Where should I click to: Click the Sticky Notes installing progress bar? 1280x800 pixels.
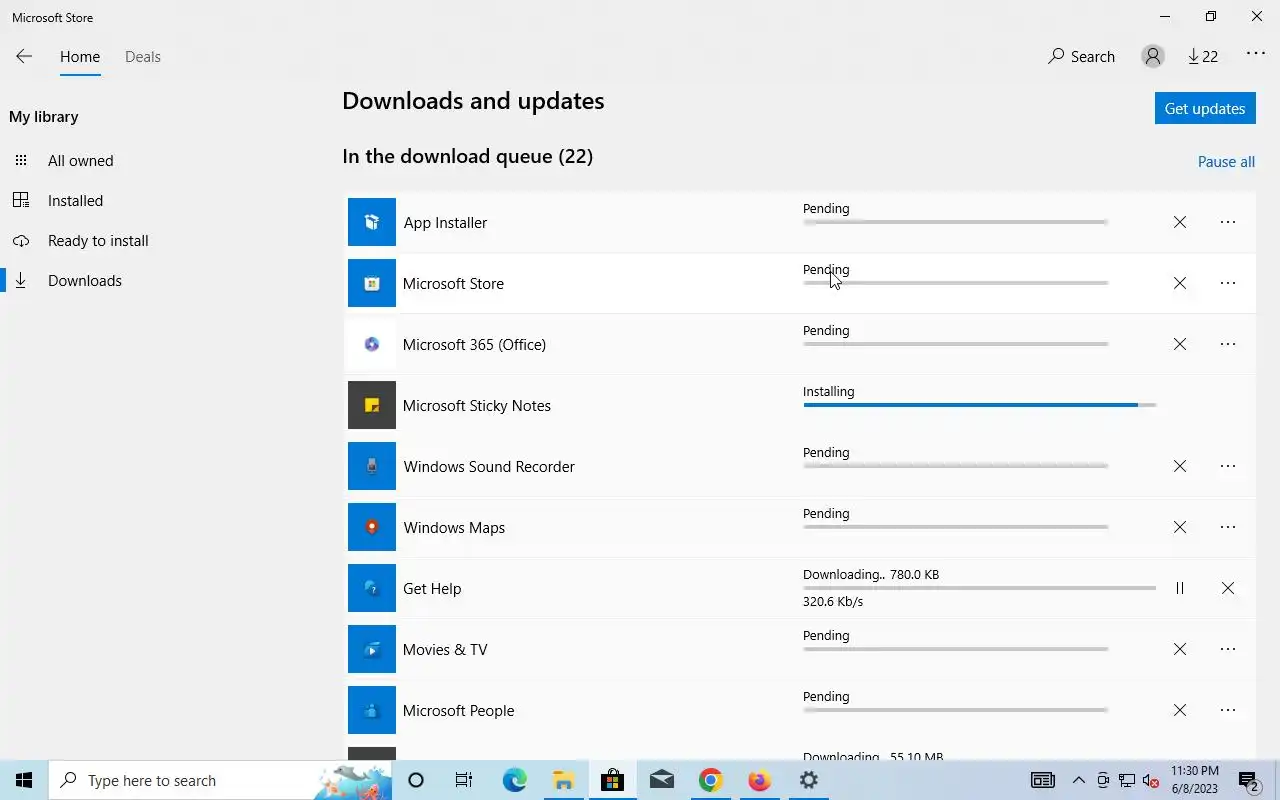pyautogui.click(x=980, y=405)
